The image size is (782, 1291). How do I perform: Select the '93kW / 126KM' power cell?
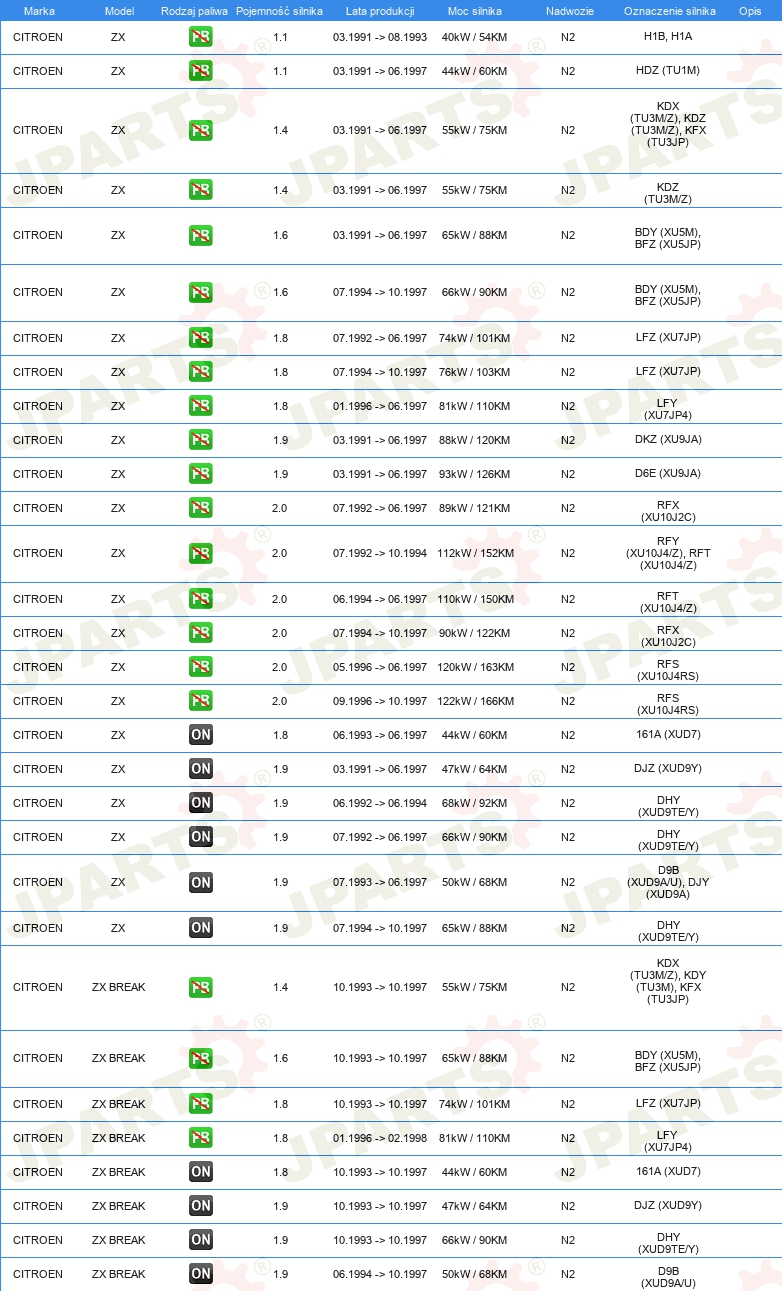coord(475,474)
